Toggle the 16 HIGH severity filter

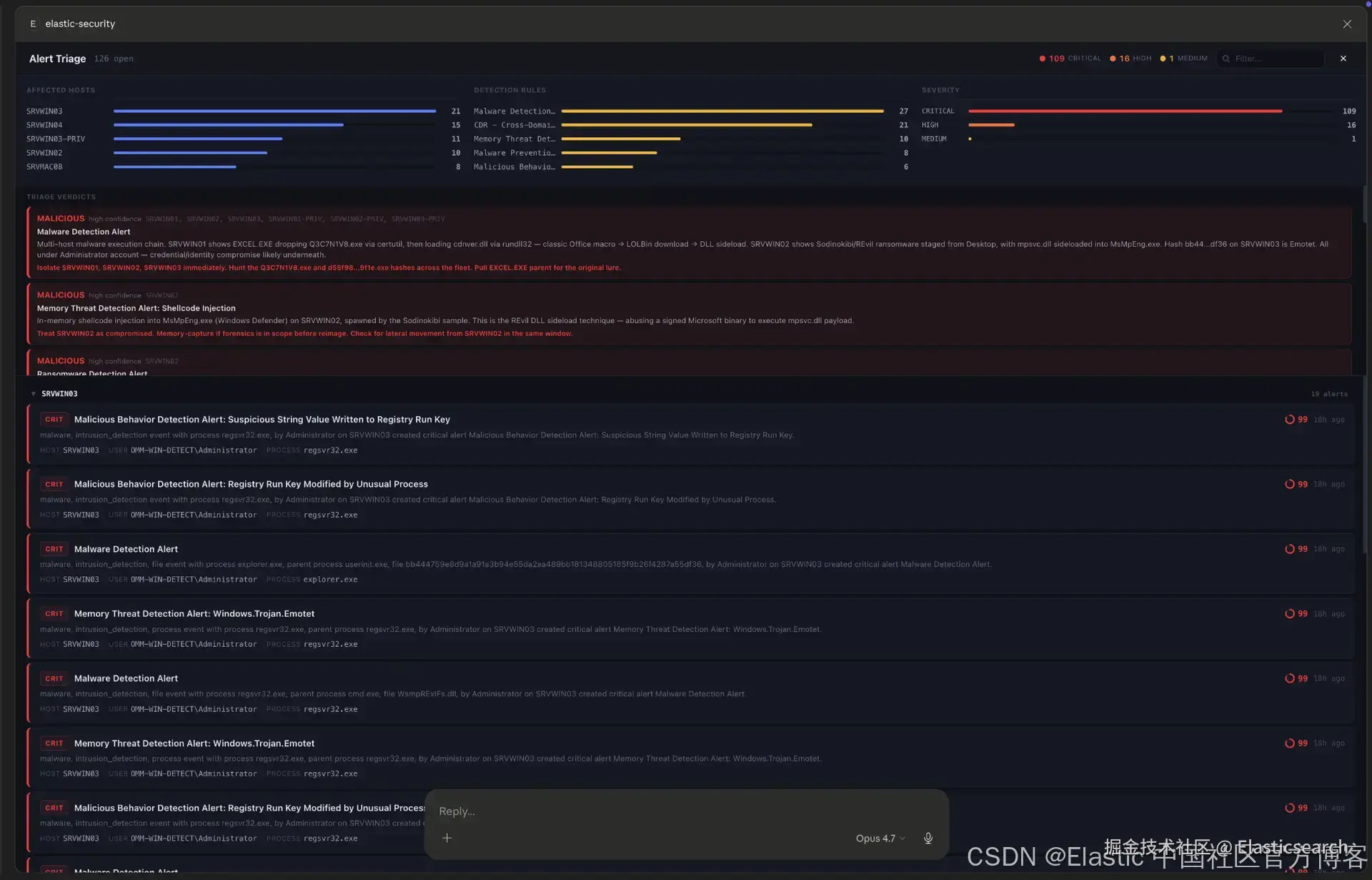coord(1130,59)
